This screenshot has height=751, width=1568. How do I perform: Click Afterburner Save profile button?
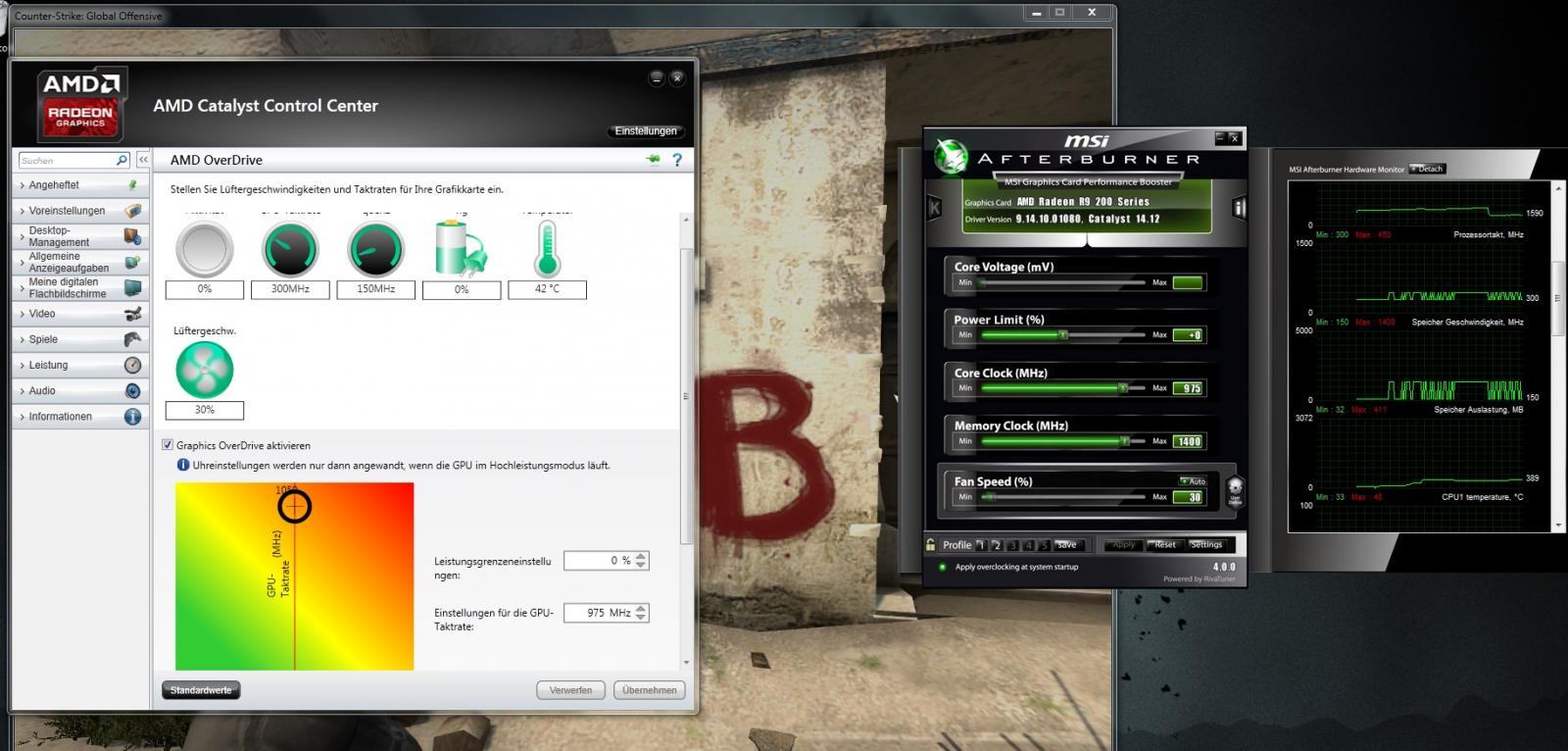[x=1067, y=545]
